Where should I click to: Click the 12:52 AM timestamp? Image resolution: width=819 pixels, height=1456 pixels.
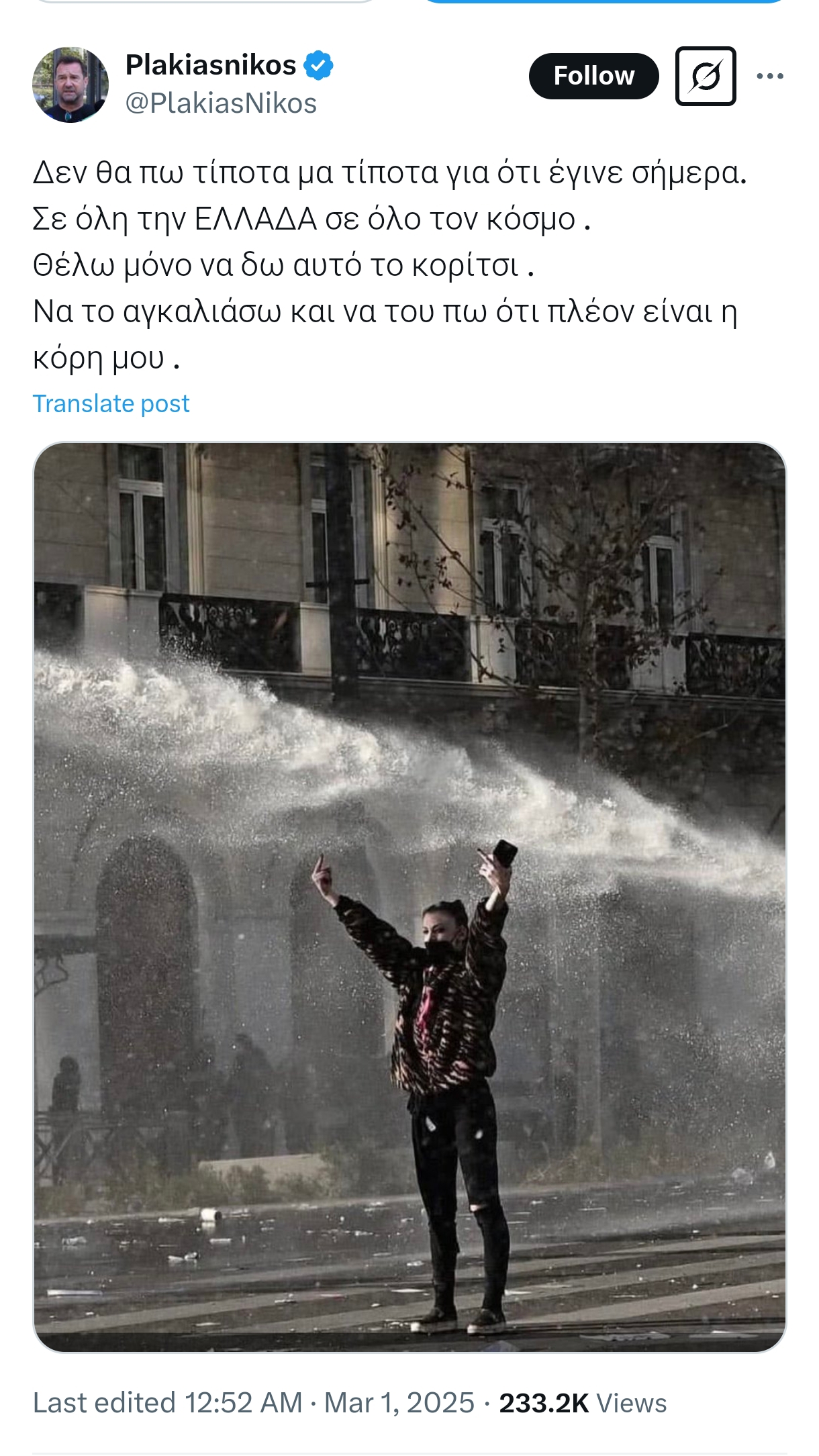pos(244,1404)
